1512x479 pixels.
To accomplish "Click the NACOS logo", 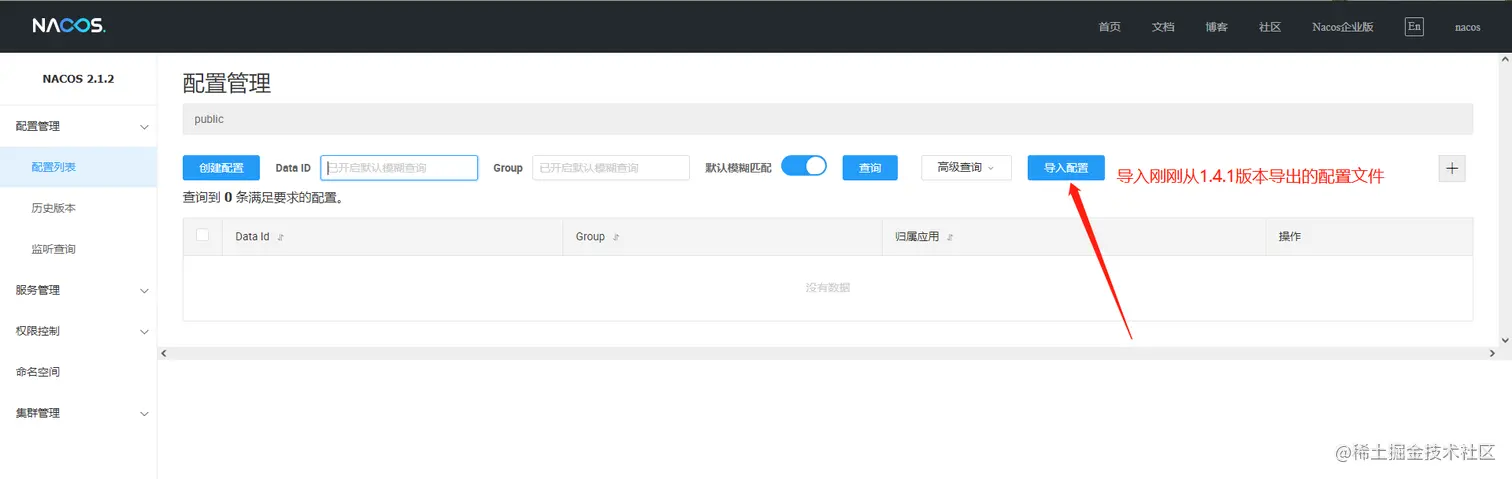I will pos(69,26).
